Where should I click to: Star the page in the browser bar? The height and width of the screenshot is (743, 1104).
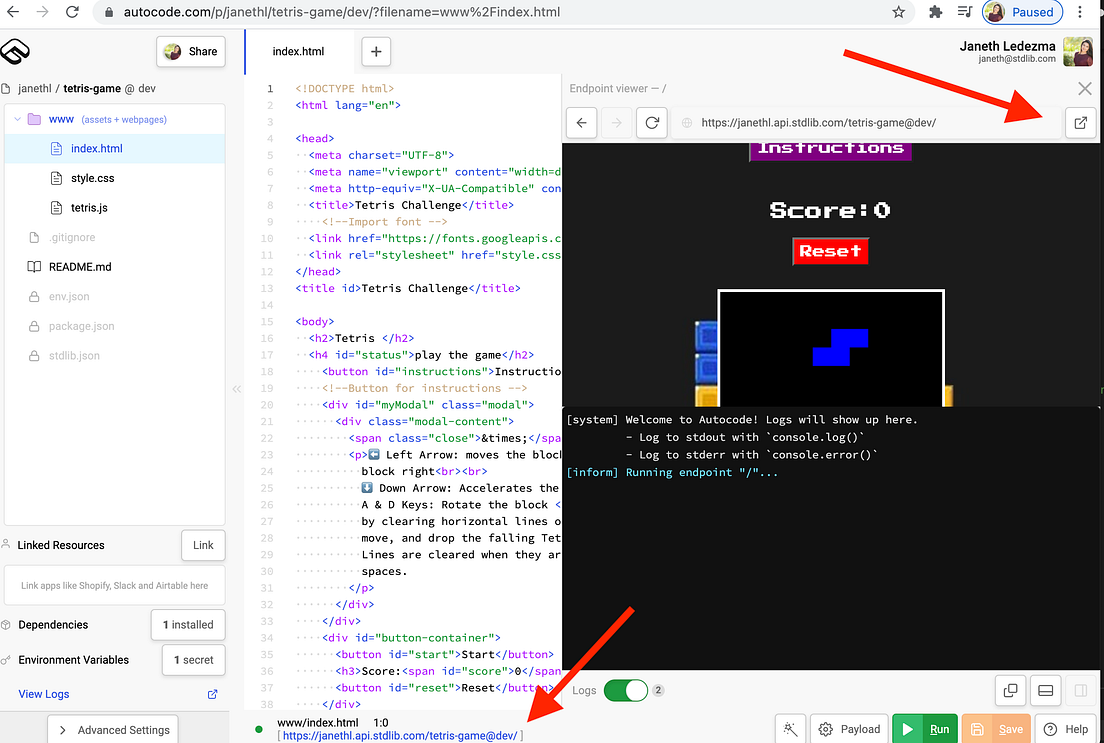pyautogui.click(x=898, y=12)
